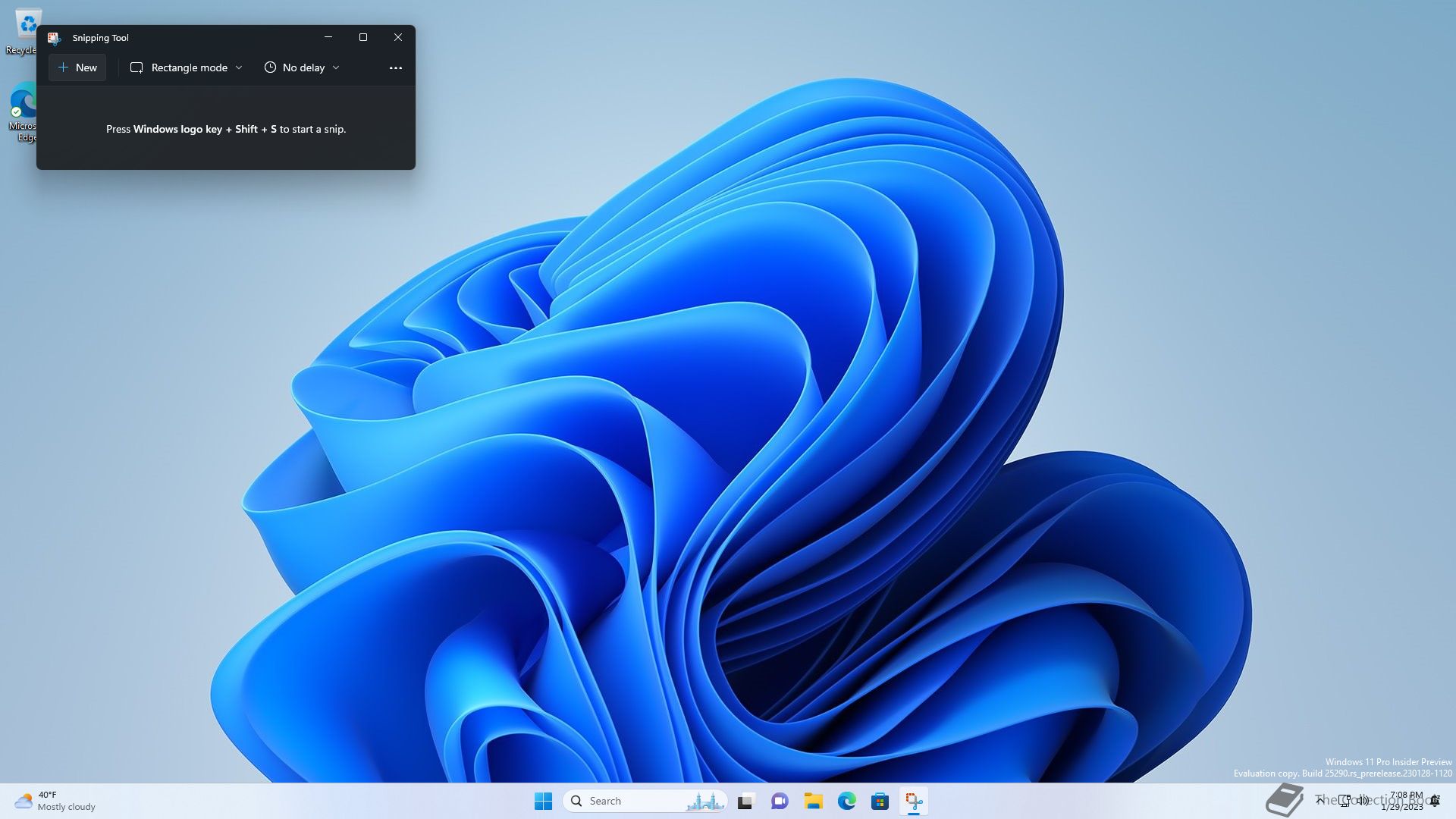Open the See more three-dots menu

pyautogui.click(x=395, y=67)
